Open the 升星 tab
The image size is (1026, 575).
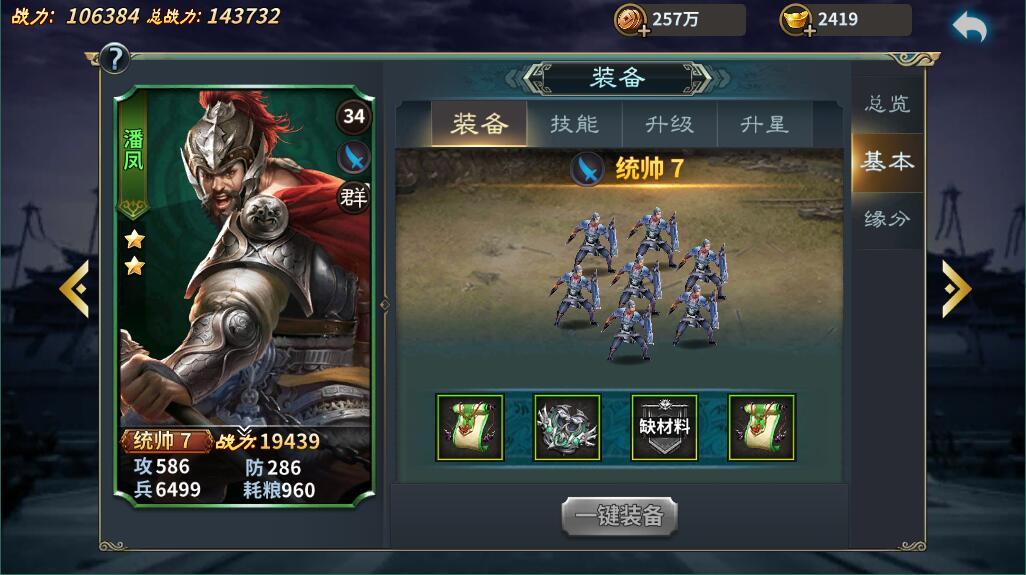(x=764, y=124)
